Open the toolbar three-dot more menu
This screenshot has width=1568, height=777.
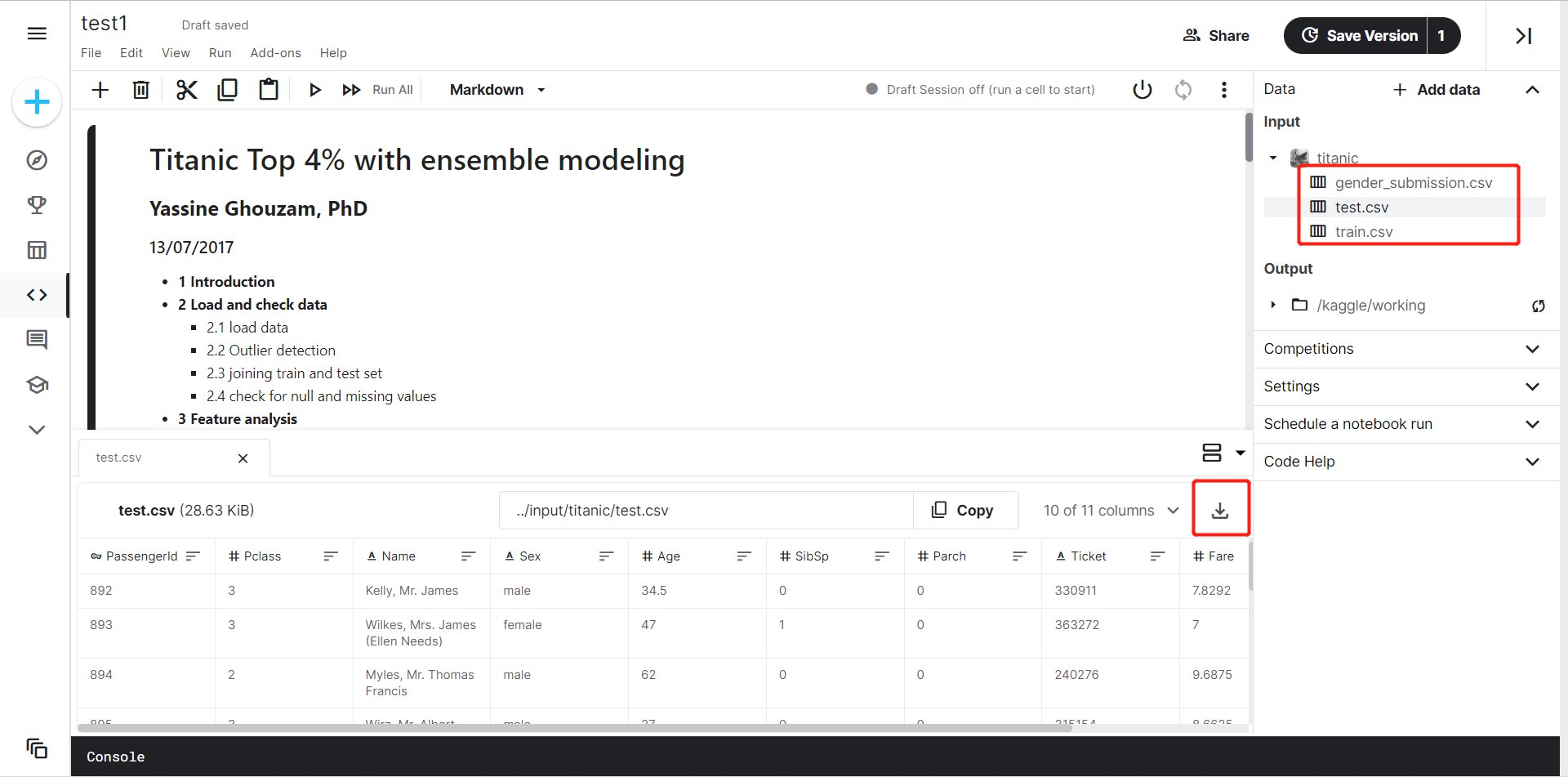tap(1223, 90)
